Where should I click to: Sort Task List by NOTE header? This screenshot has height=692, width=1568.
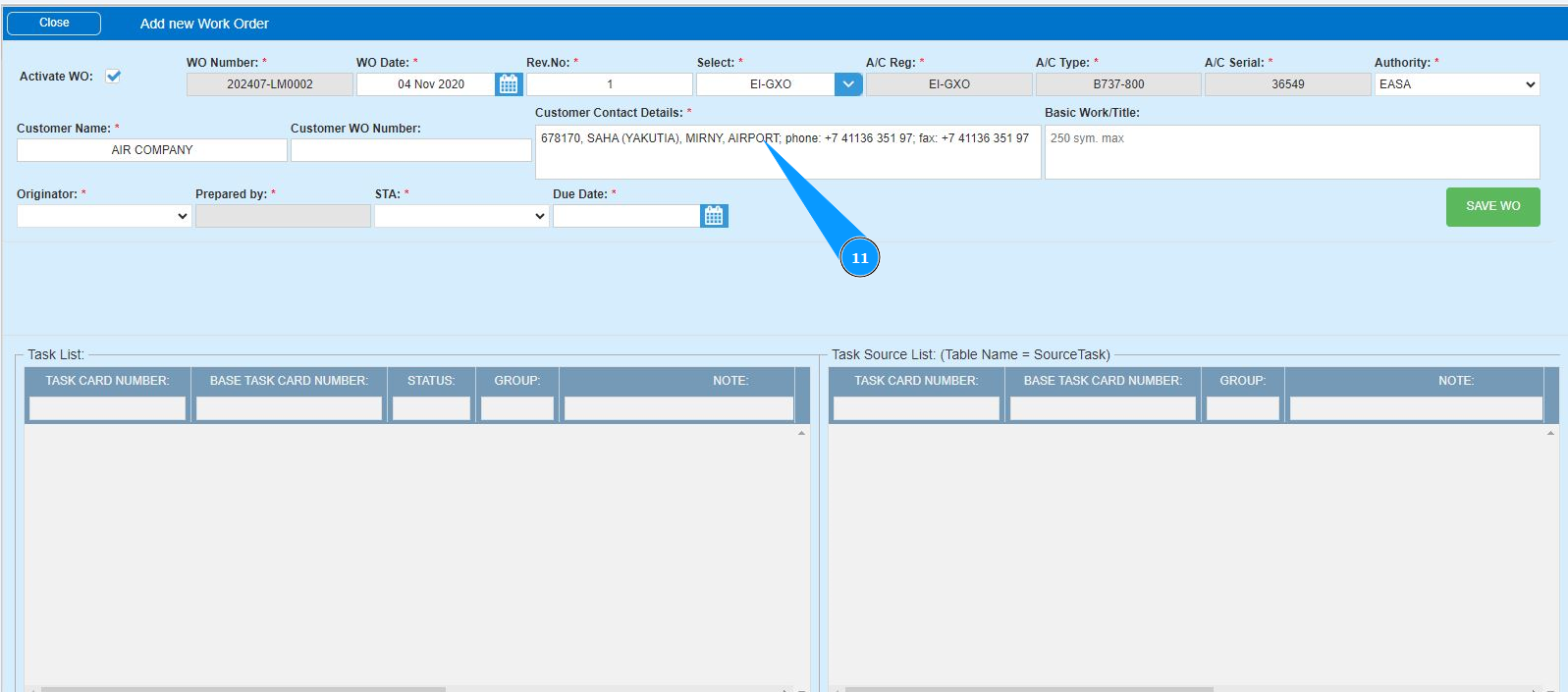click(730, 381)
